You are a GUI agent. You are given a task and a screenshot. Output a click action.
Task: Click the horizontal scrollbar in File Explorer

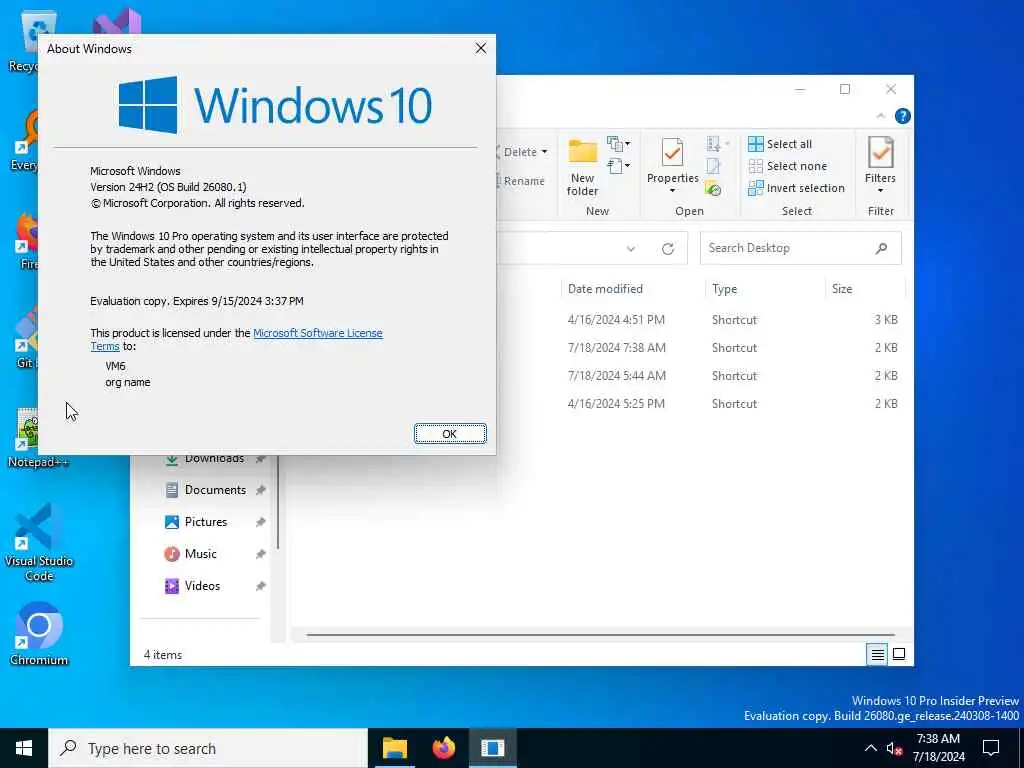tap(600, 634)
